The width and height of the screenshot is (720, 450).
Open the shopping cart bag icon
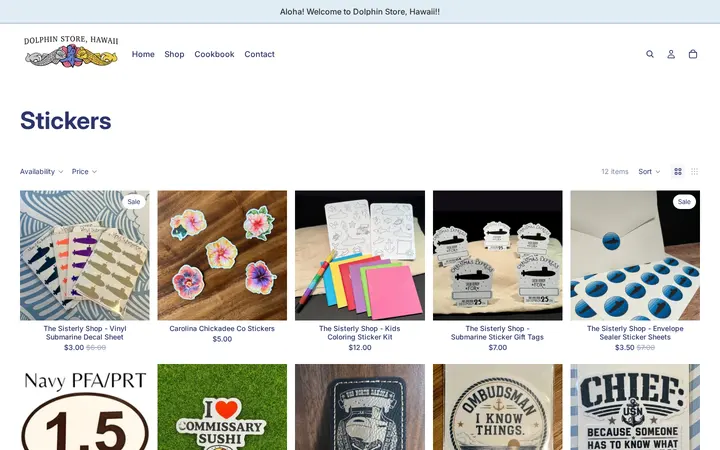click(693, 54)
